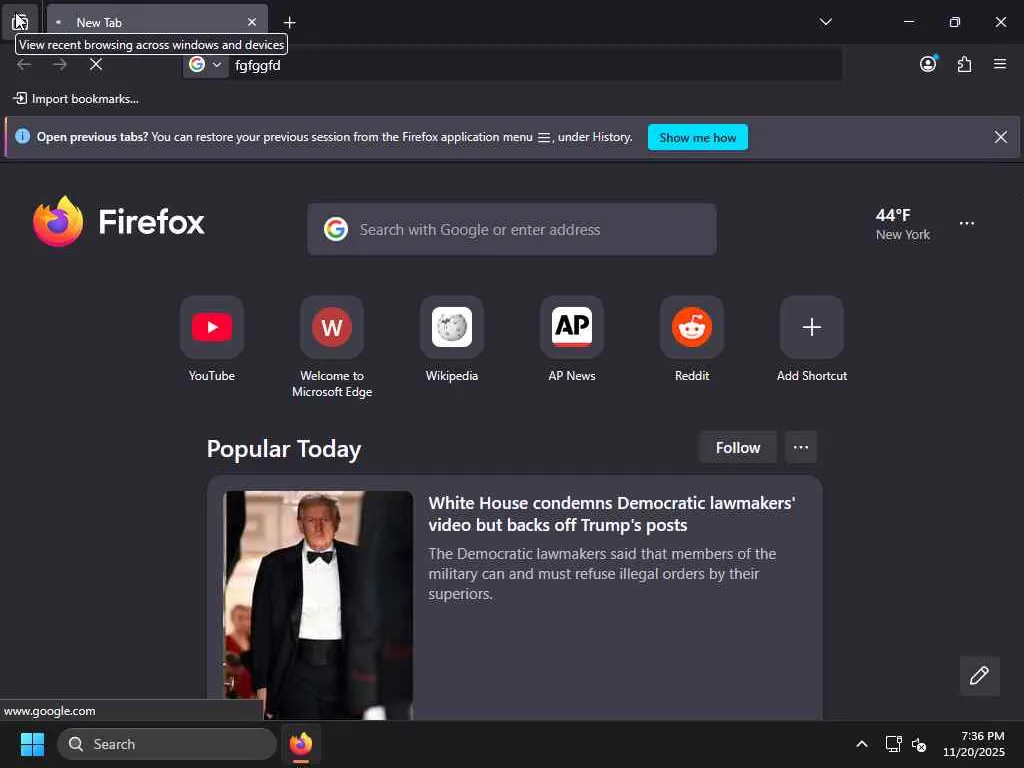The width and height of the screenshot is (1024, 768).
Task: Open the clock showing 7:36 PM
Action: (974, 744)
